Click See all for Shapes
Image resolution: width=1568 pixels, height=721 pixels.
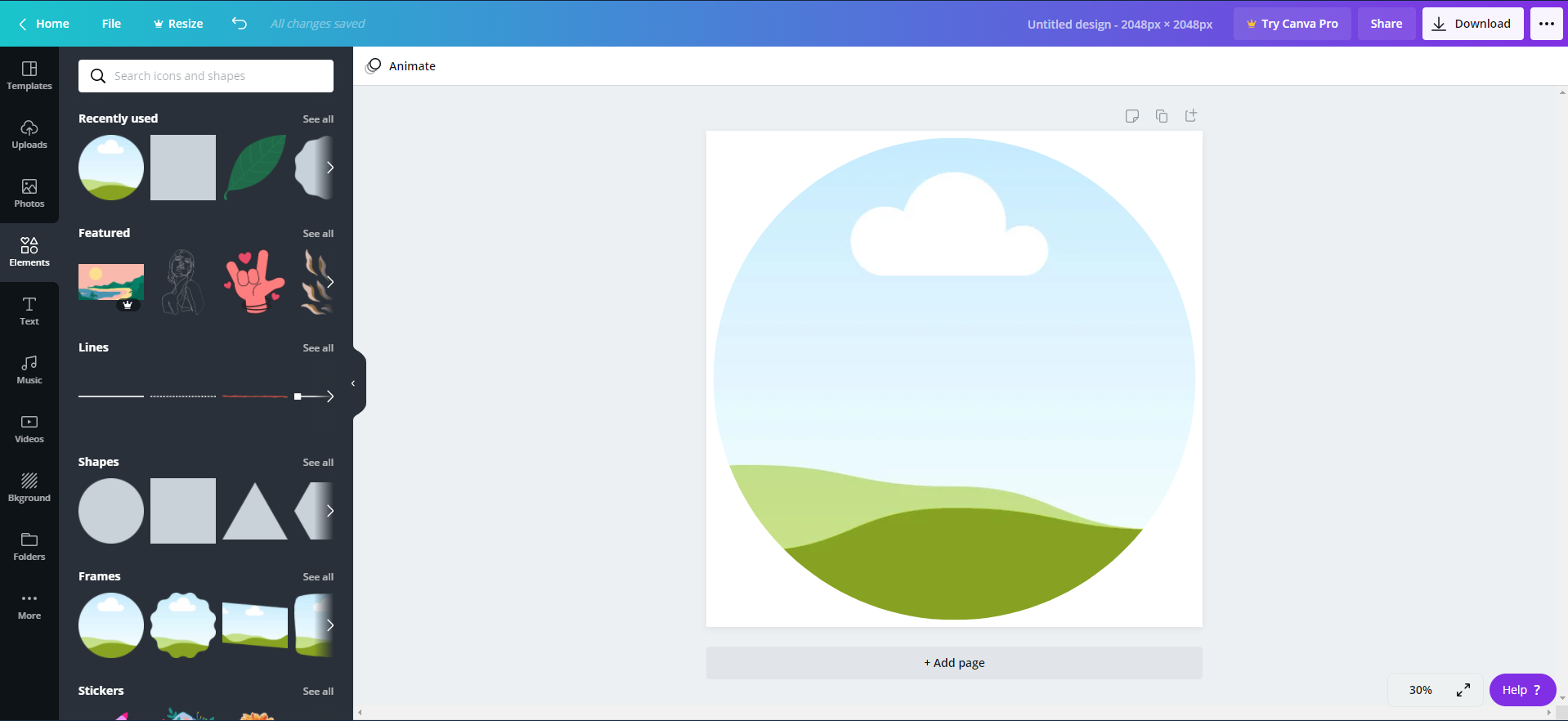tap(318, 463)
